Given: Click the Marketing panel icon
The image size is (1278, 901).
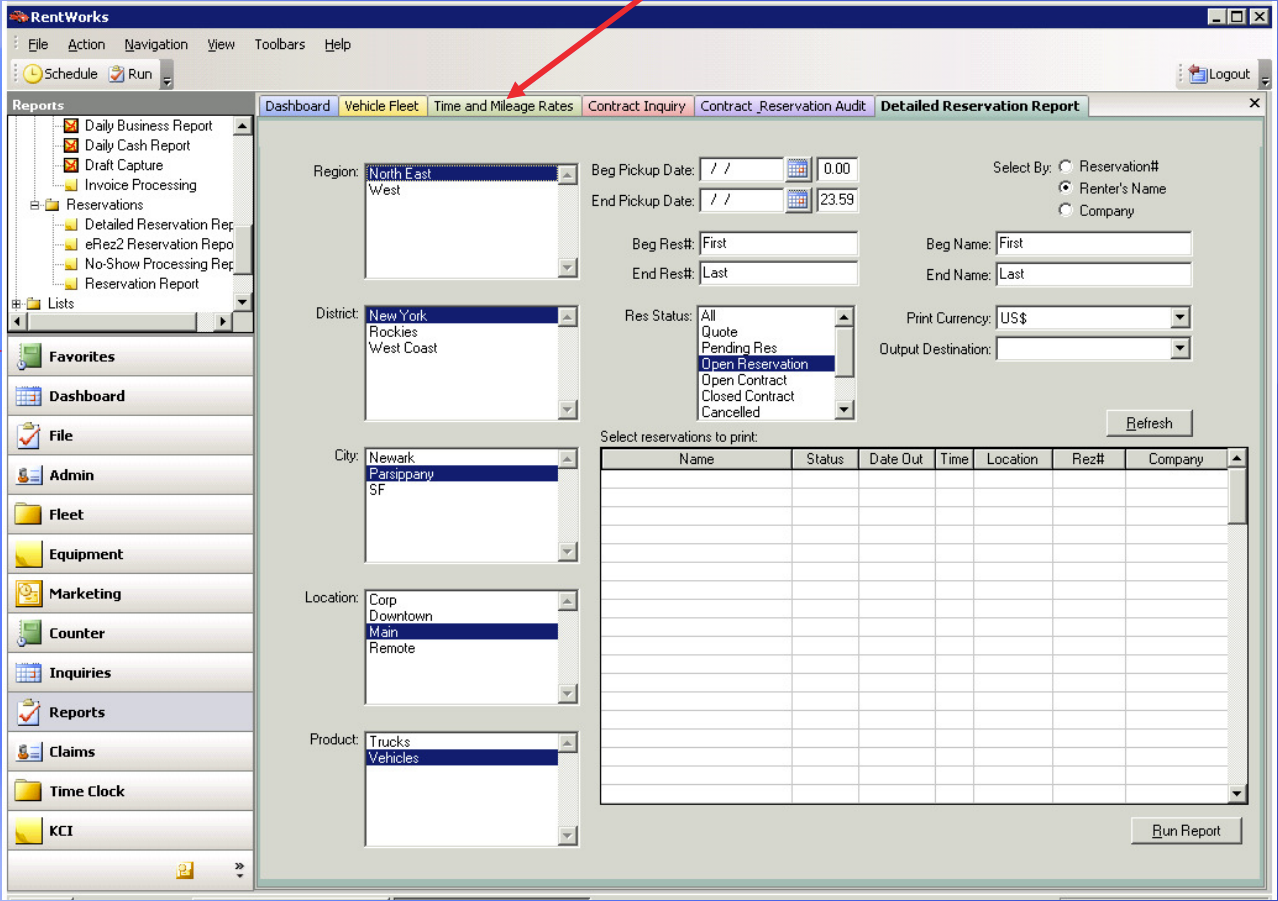Looking at the screenshot, I should [29, 594].
